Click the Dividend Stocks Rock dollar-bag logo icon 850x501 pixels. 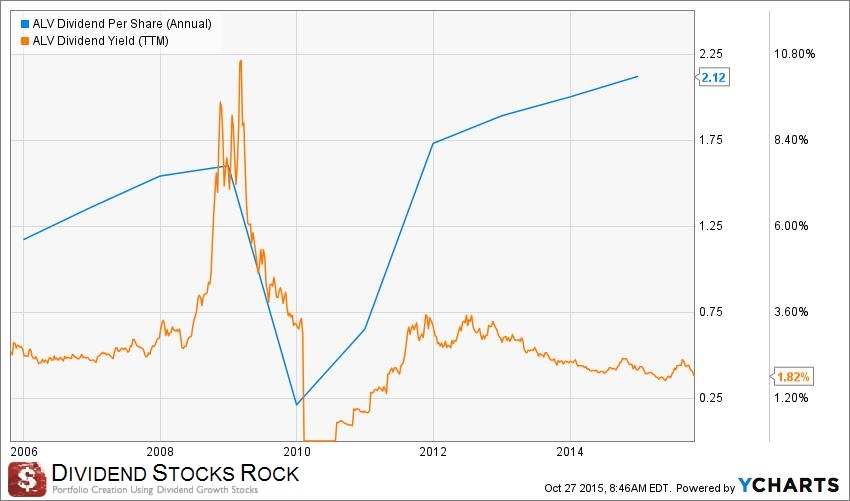(27, 477)
